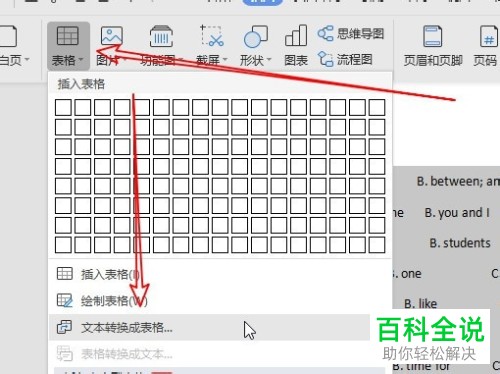Pick bottom-right cell of insert-table grid
This screenshot has width=500, height=374.
(377, 245)
